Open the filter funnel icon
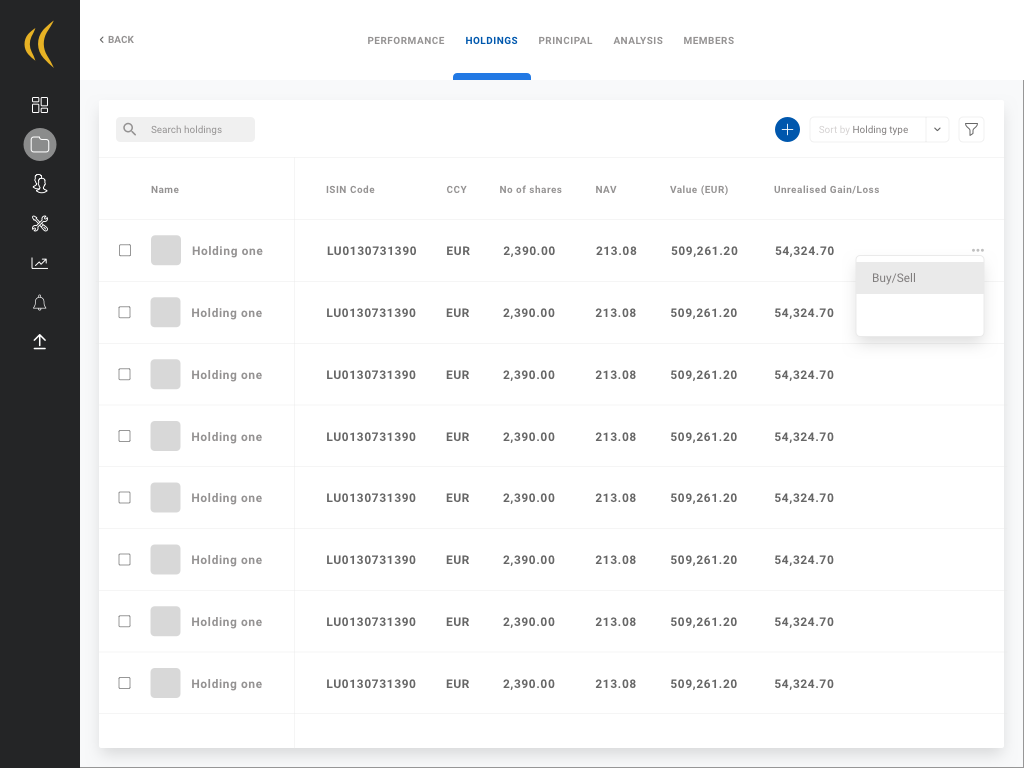 971,129
